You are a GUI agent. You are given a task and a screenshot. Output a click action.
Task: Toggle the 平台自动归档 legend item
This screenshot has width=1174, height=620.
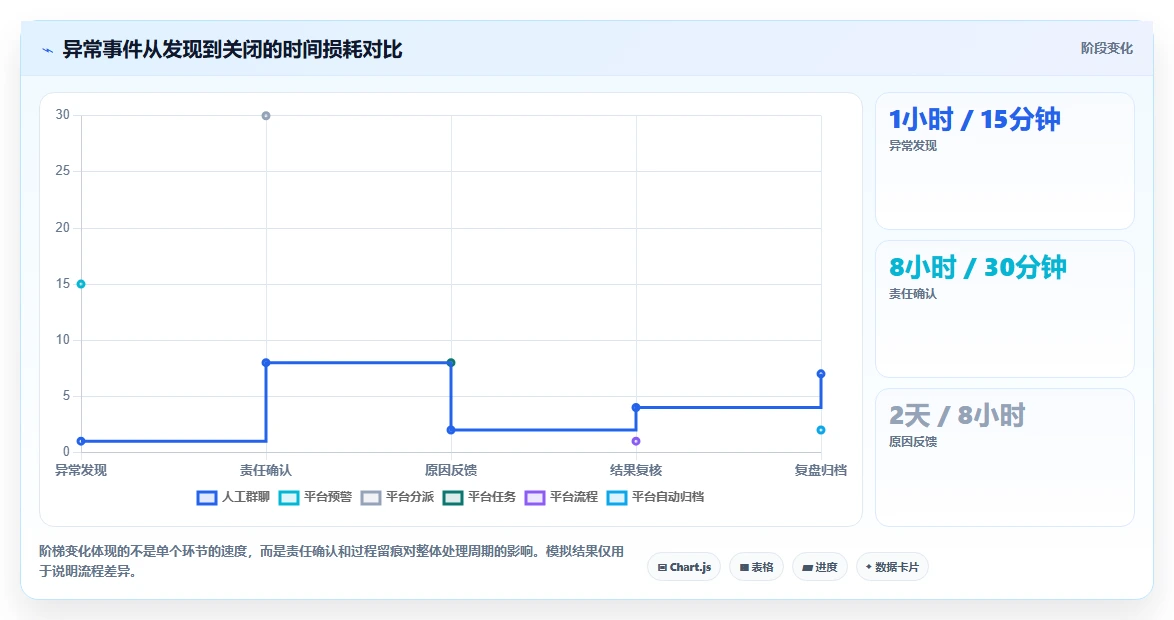655,497
